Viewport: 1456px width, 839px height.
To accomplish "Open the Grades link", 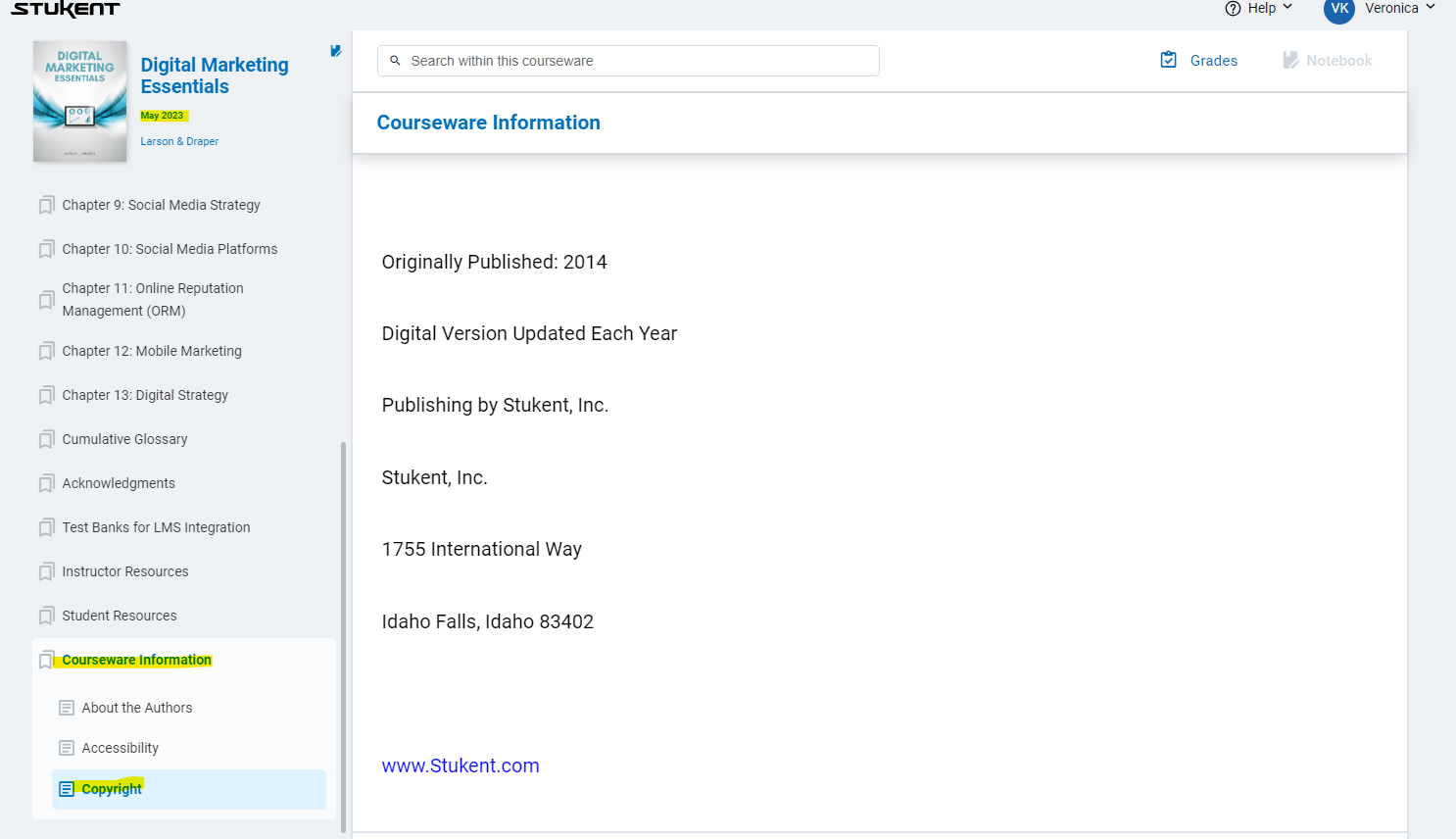I will click(1214, 61).
